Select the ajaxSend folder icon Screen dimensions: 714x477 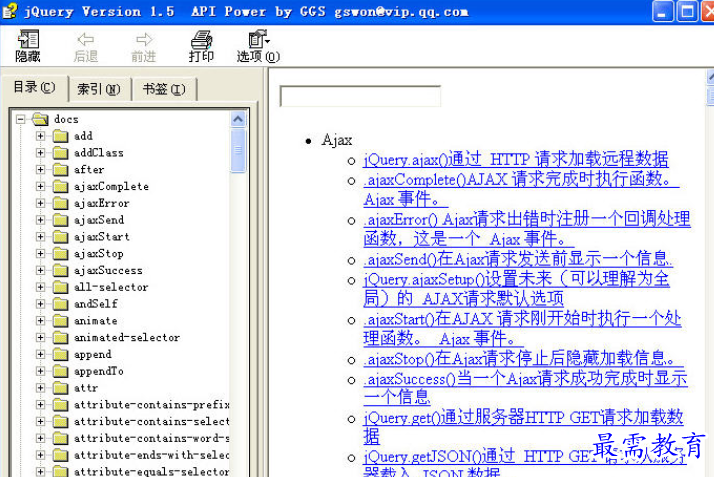pos(60,220)
